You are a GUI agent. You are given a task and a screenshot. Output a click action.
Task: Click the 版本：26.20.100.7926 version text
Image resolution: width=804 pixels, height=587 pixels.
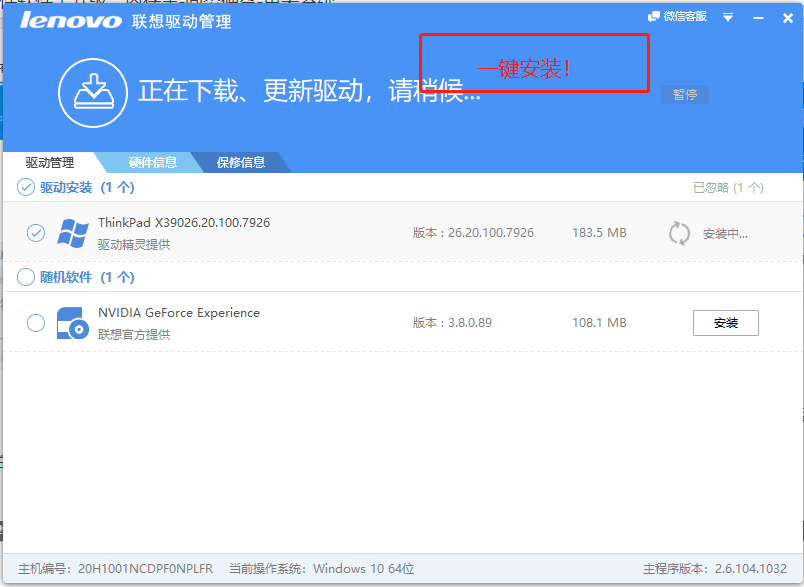(x=473, y=233)
